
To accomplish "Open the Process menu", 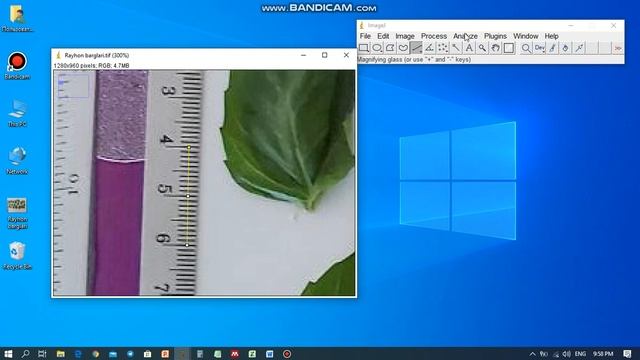I will pos(433,36).
